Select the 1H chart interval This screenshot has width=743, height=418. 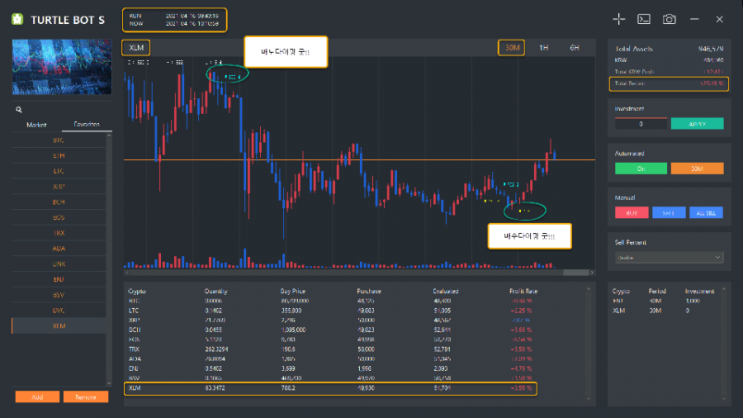[544, 47]
